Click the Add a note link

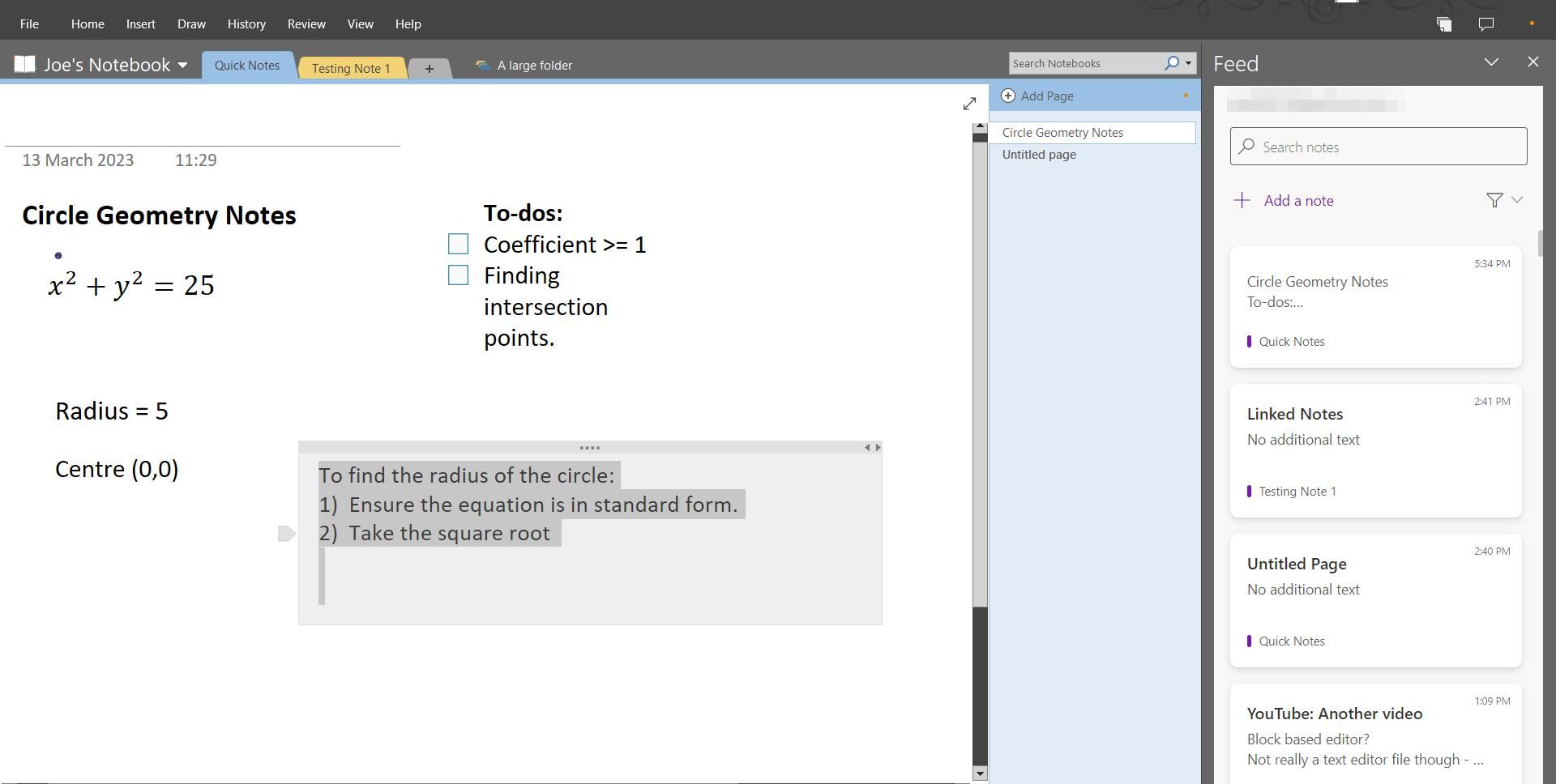point(1298,200)
